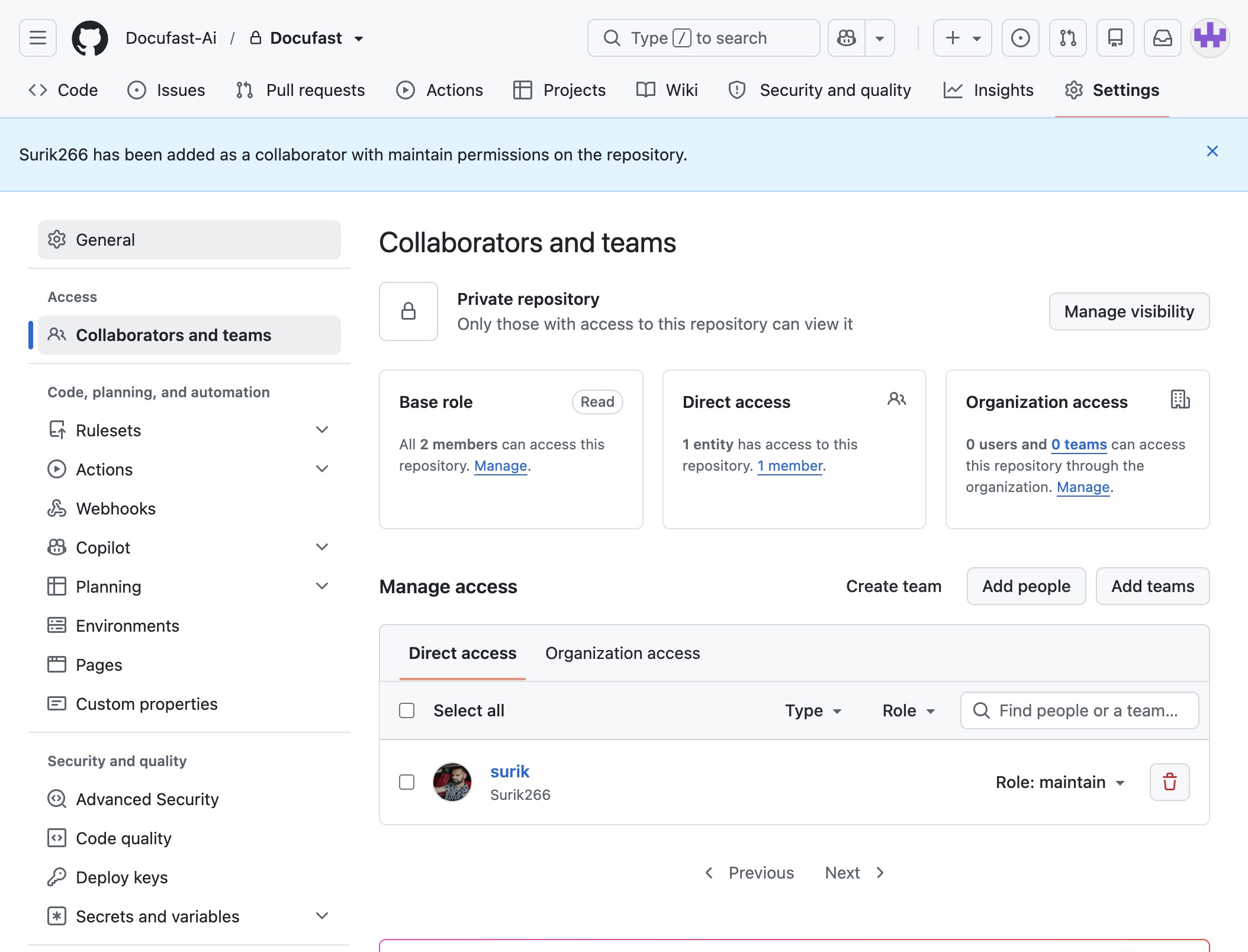Click the Manage visibility button
The image size is (1248, 952).
[x=1129, y=311]
